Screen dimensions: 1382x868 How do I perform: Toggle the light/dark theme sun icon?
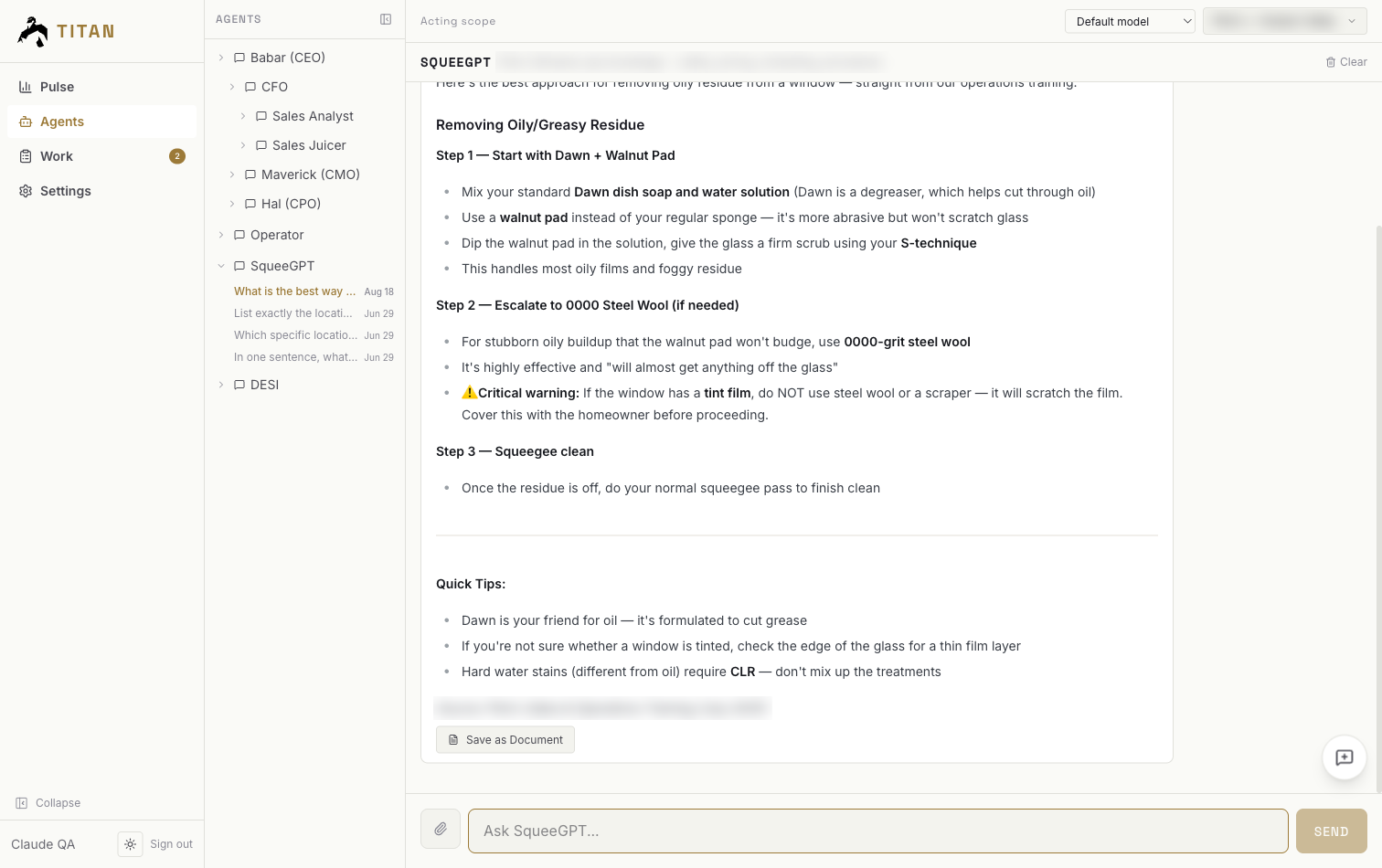131,844
